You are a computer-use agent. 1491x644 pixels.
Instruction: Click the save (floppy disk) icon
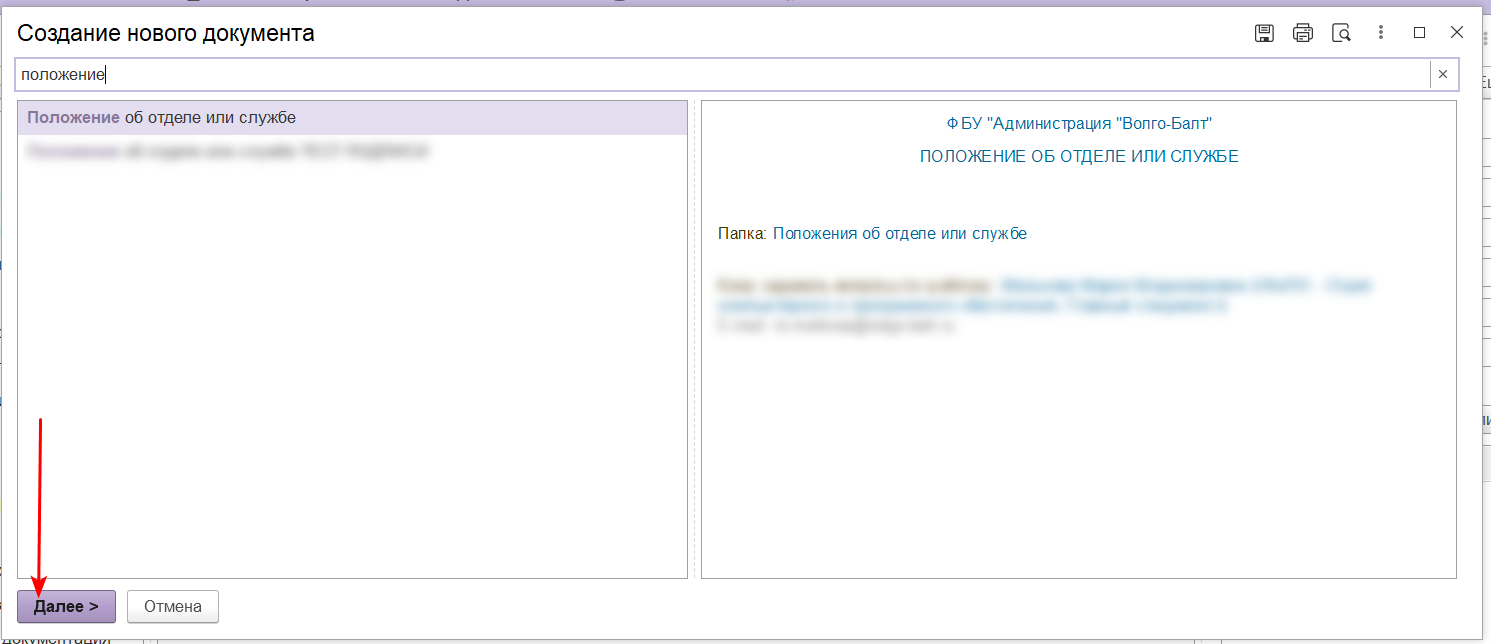[x=1264, y=33]
